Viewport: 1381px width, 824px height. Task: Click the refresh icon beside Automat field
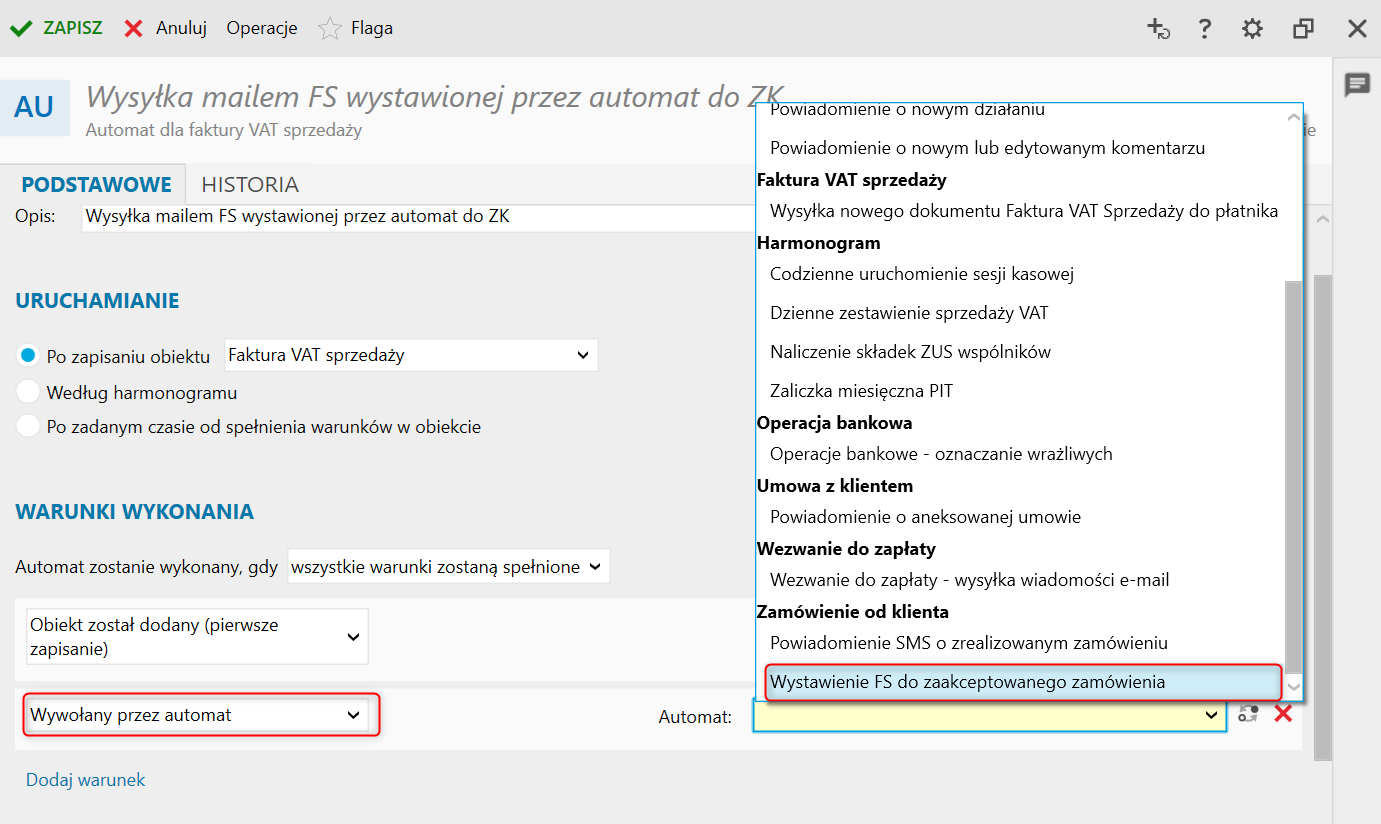click(x=1248, y=714)
